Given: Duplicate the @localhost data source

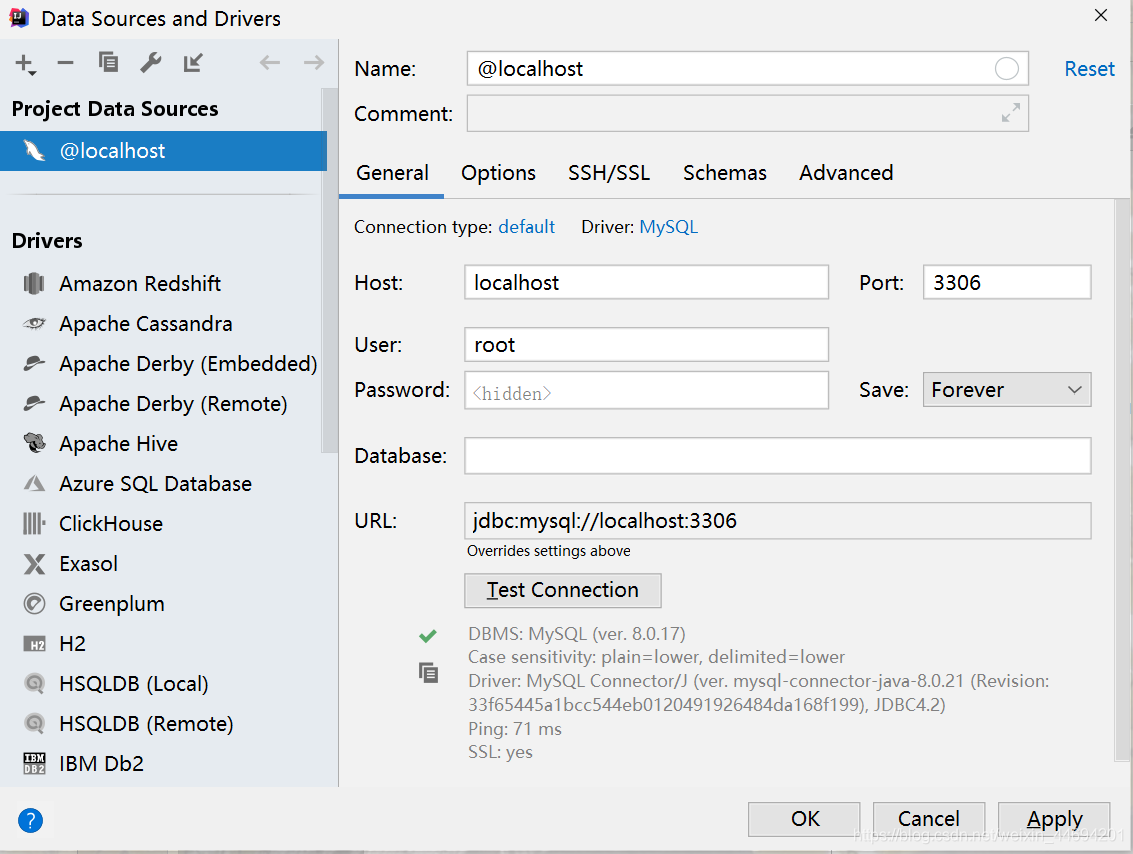Looking at the screenshot, I should point(108,62).
